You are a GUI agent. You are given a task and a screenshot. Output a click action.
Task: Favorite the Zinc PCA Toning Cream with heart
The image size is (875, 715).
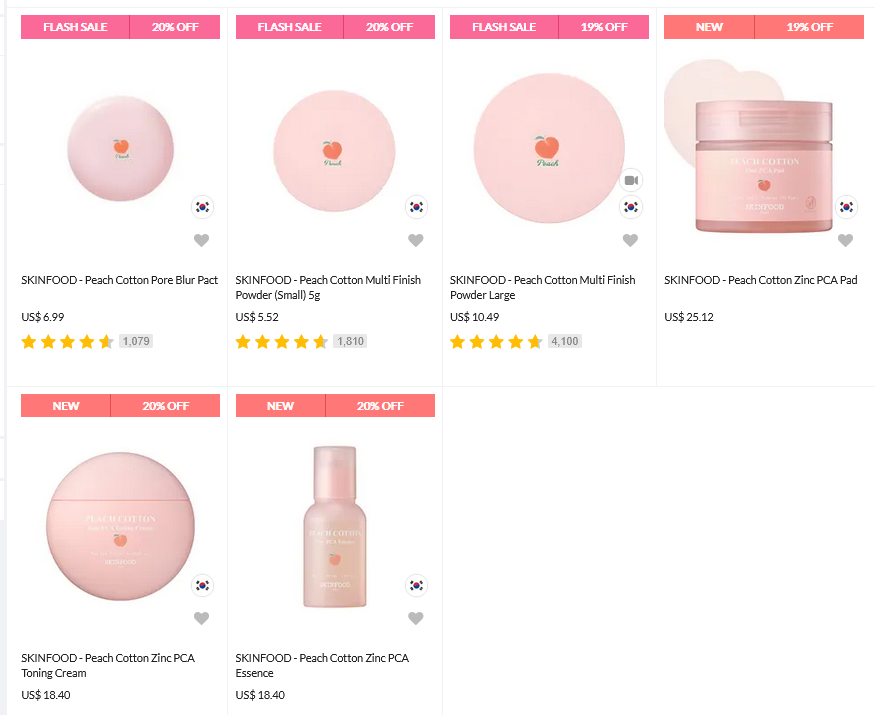201,618
